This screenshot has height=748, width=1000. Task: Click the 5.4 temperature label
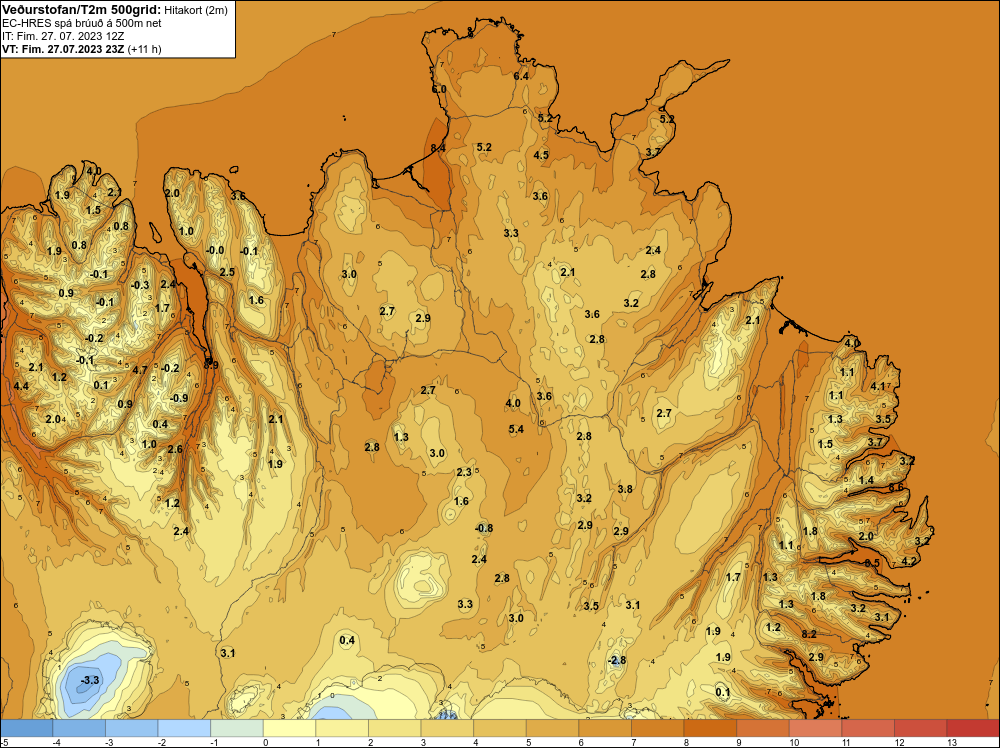coord(516,429)
